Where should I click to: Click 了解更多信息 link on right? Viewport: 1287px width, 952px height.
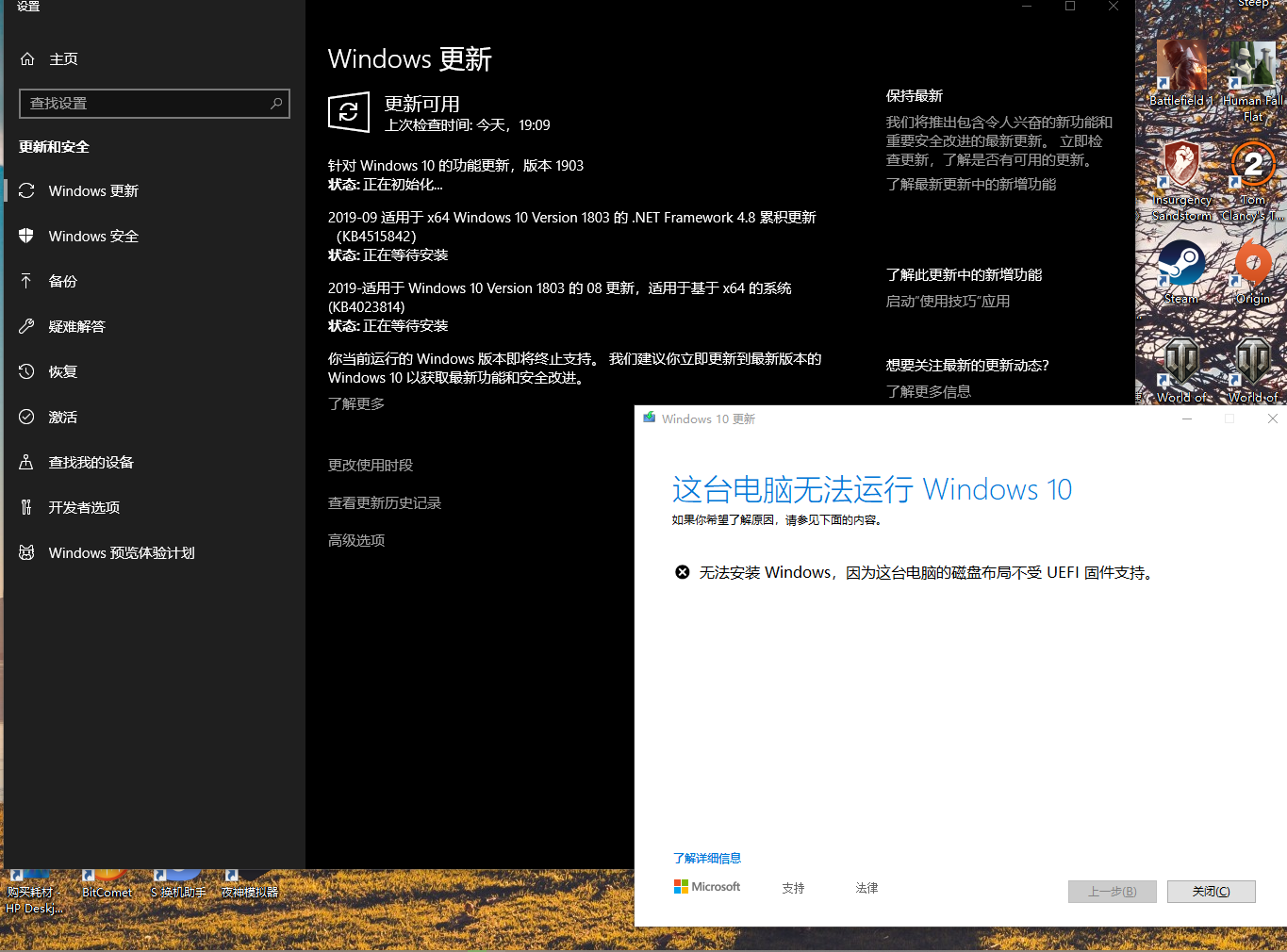(929, 391)
